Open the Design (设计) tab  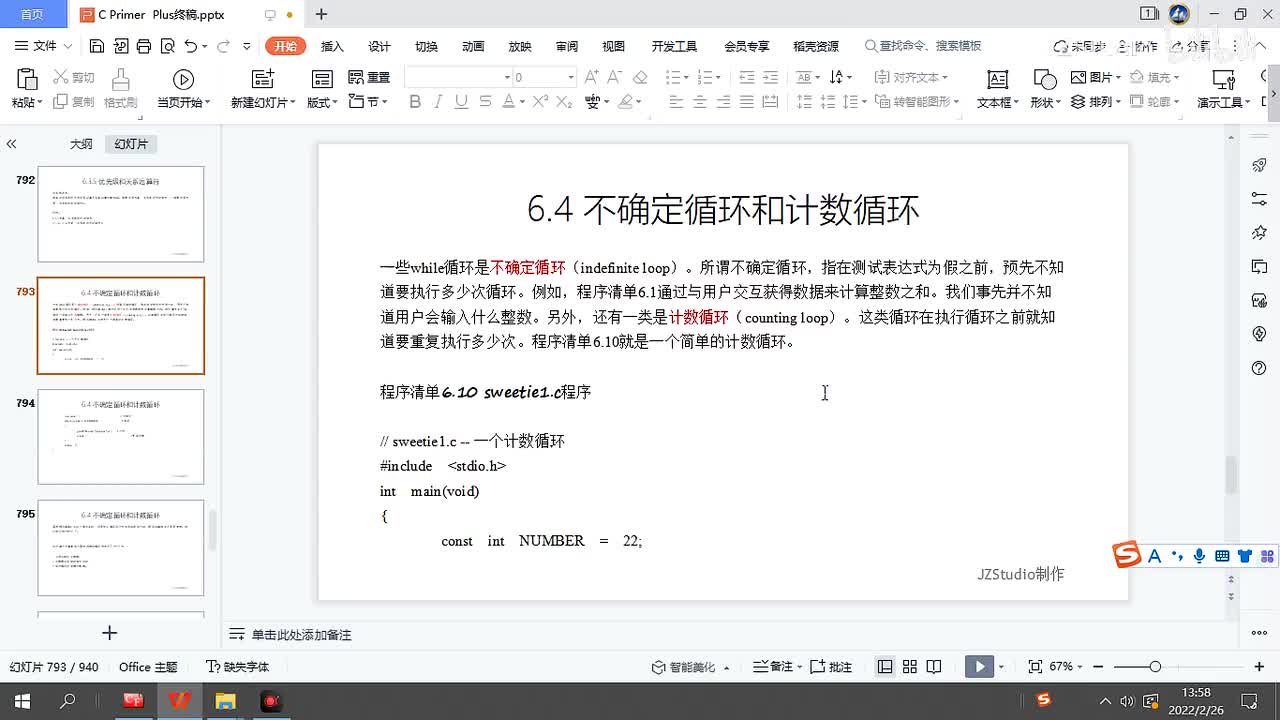(x=379, y=46)
